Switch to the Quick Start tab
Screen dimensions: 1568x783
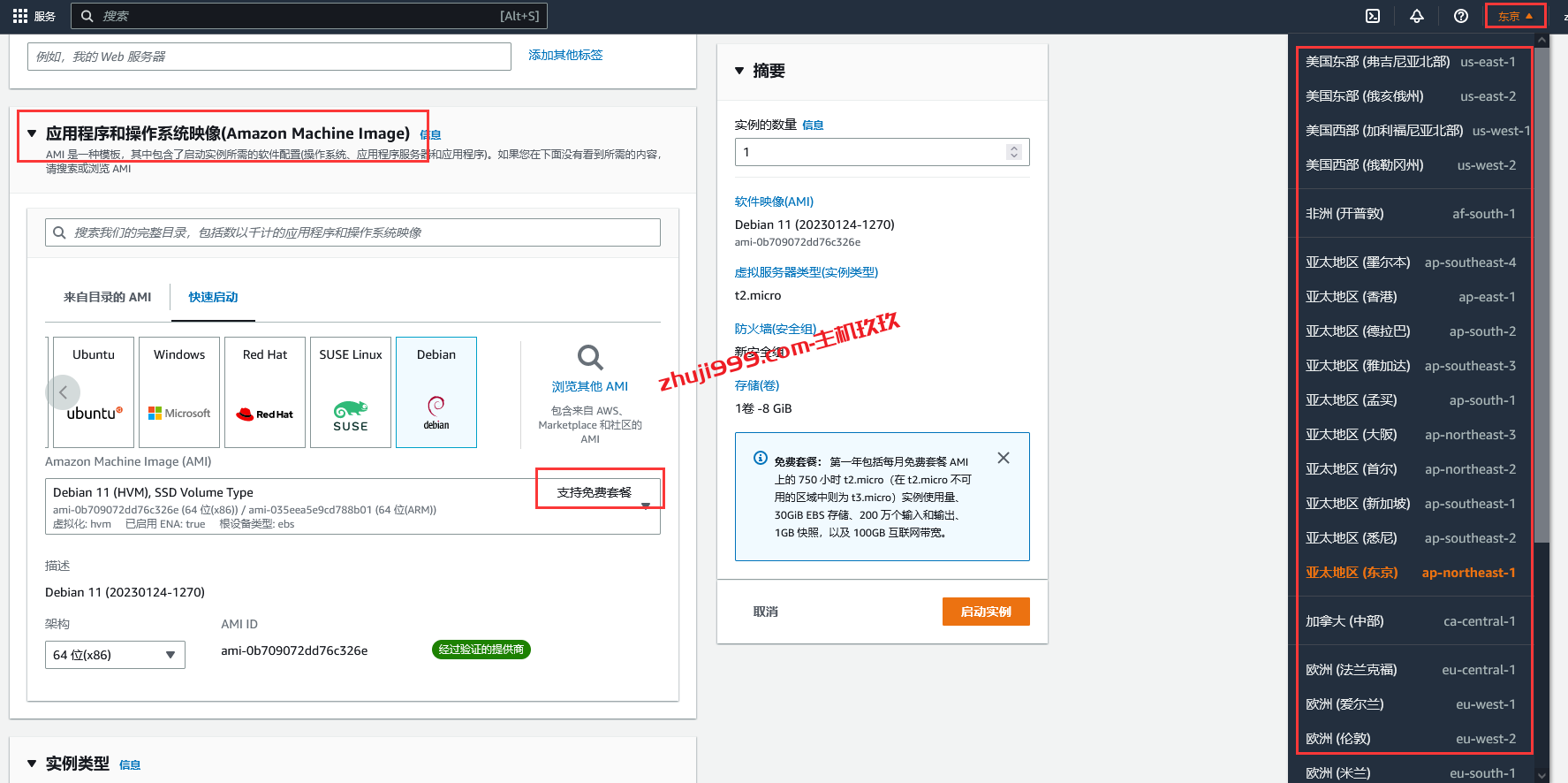[x=213, y=297]
